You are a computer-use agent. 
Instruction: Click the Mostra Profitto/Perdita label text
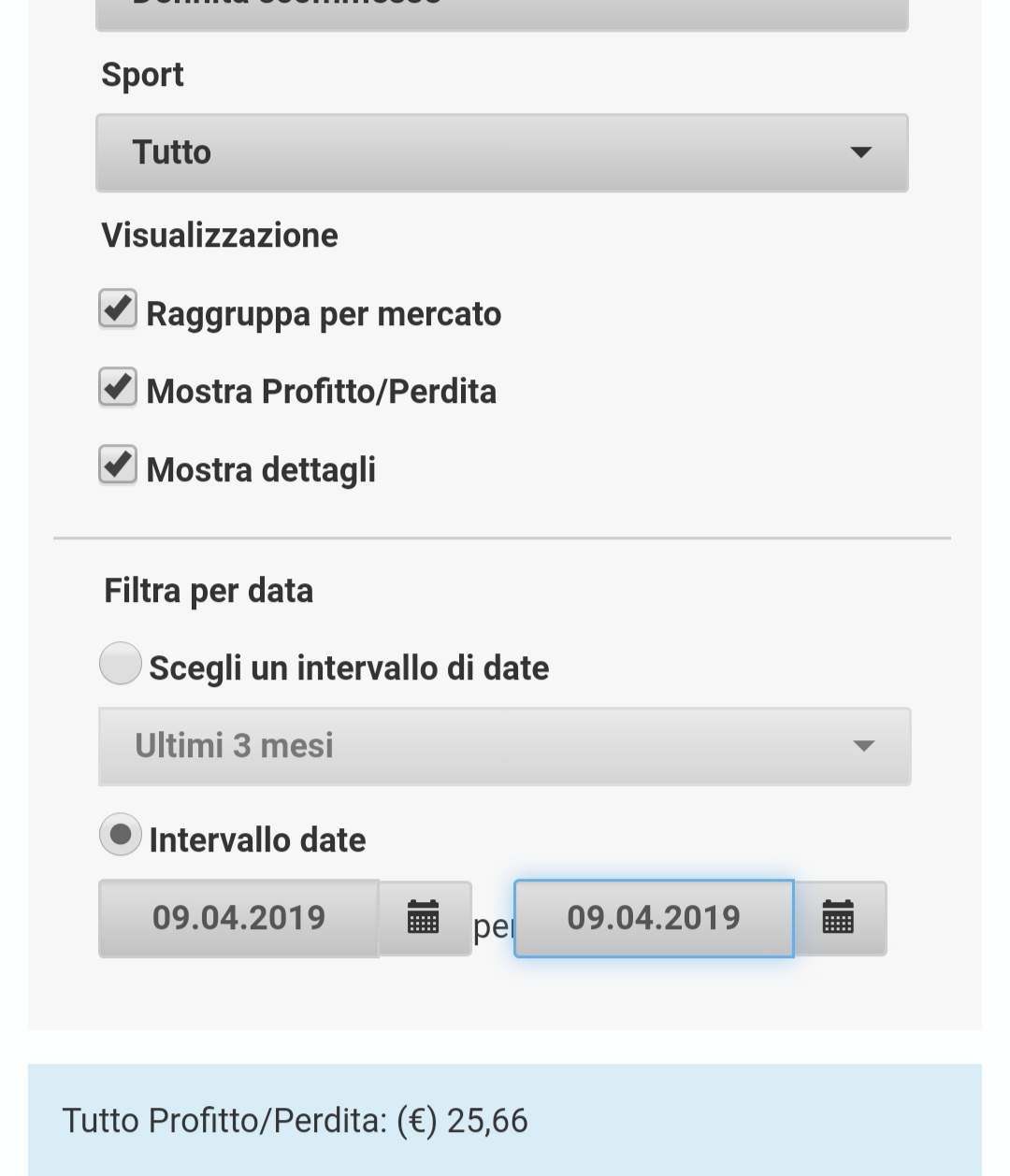322,392
